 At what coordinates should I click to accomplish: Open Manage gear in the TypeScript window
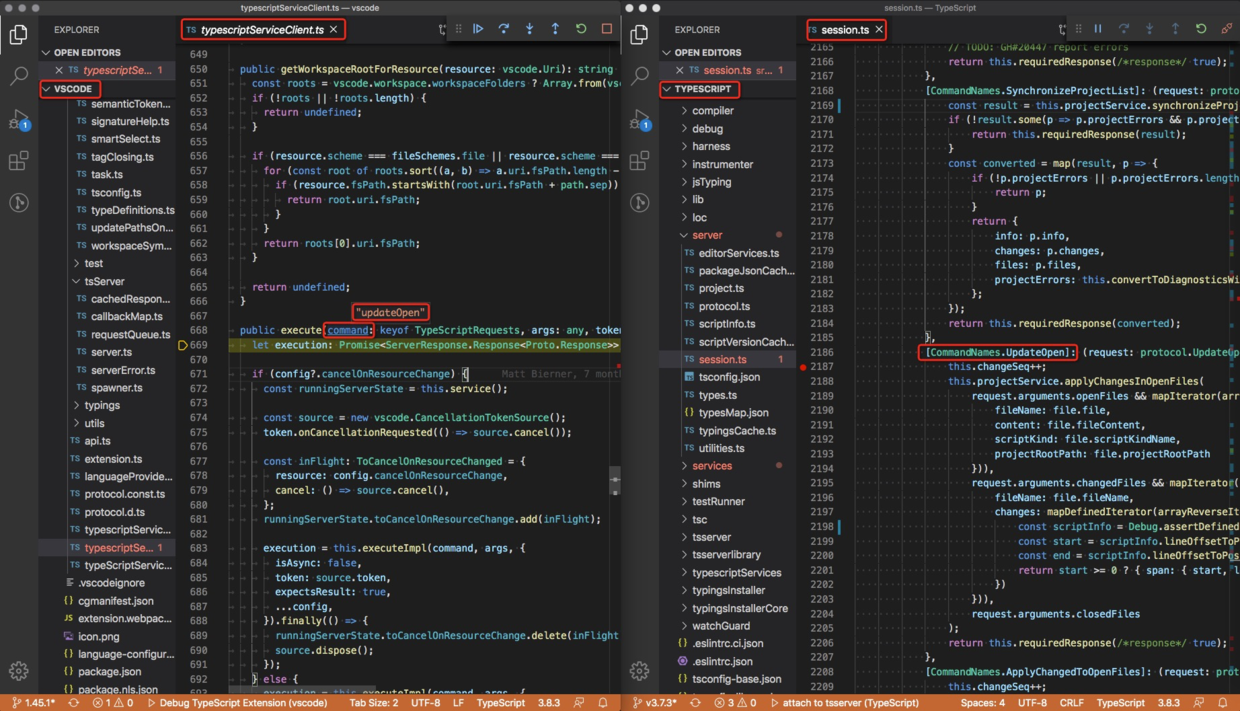coord(640,670)
